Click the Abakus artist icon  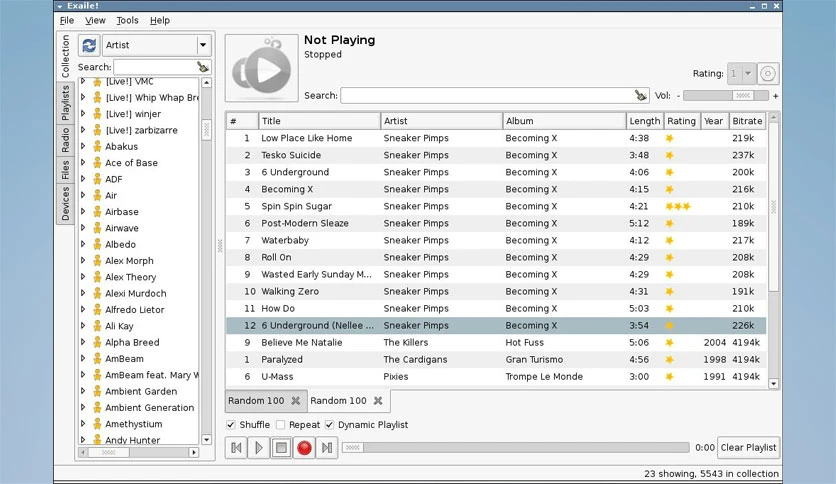click(x=97, y=147)
